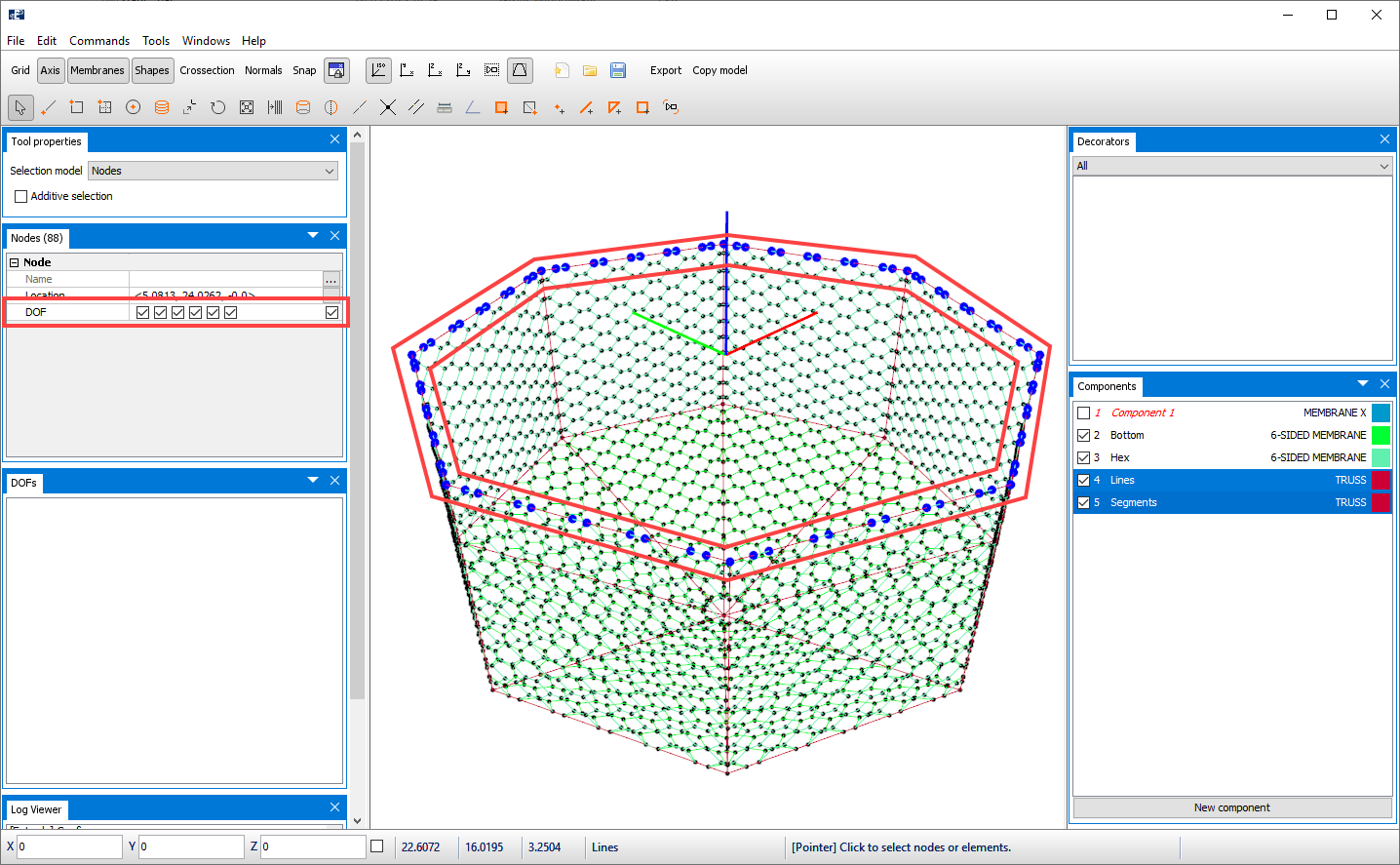Open DOFs panel dropdown arrow
1400x865 pixels.
313,480
